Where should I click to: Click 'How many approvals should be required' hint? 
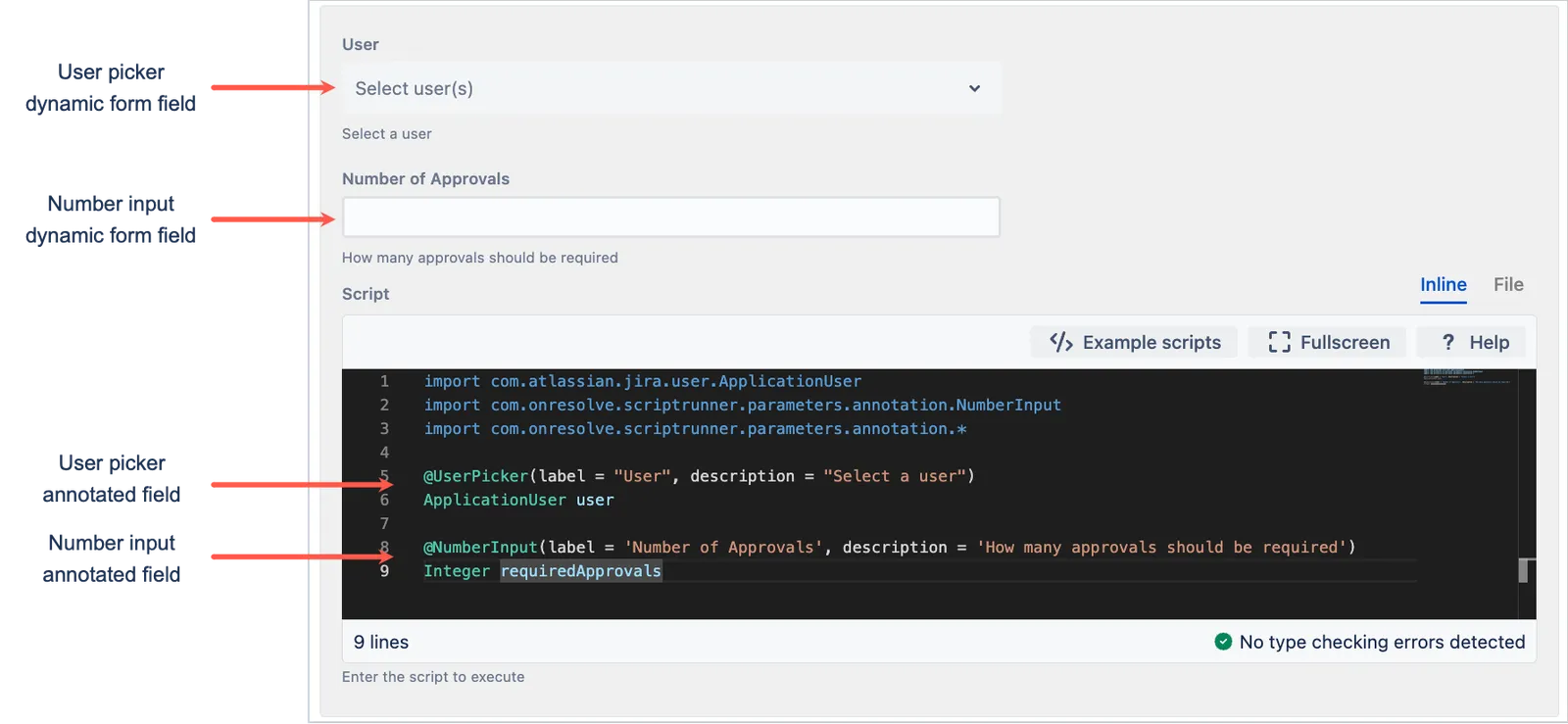point(480,258)
